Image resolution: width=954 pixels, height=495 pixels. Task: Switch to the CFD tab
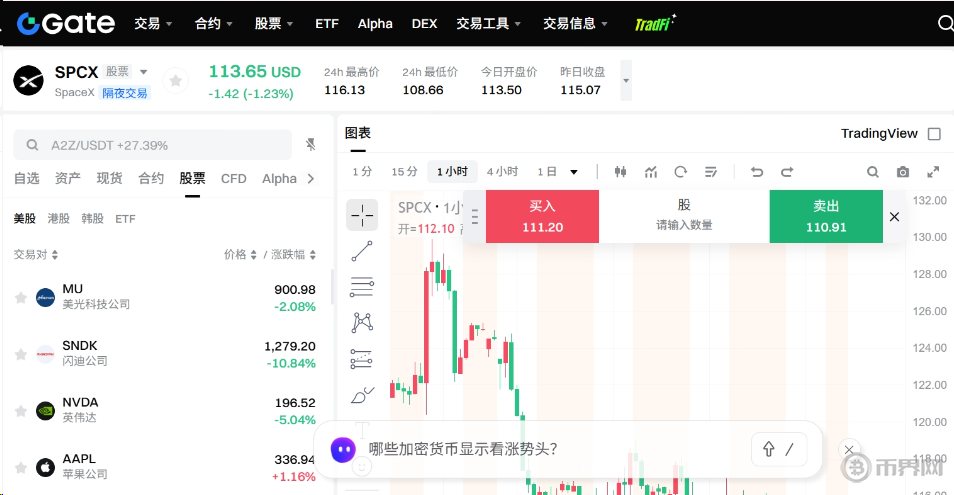tap(234, 179)
